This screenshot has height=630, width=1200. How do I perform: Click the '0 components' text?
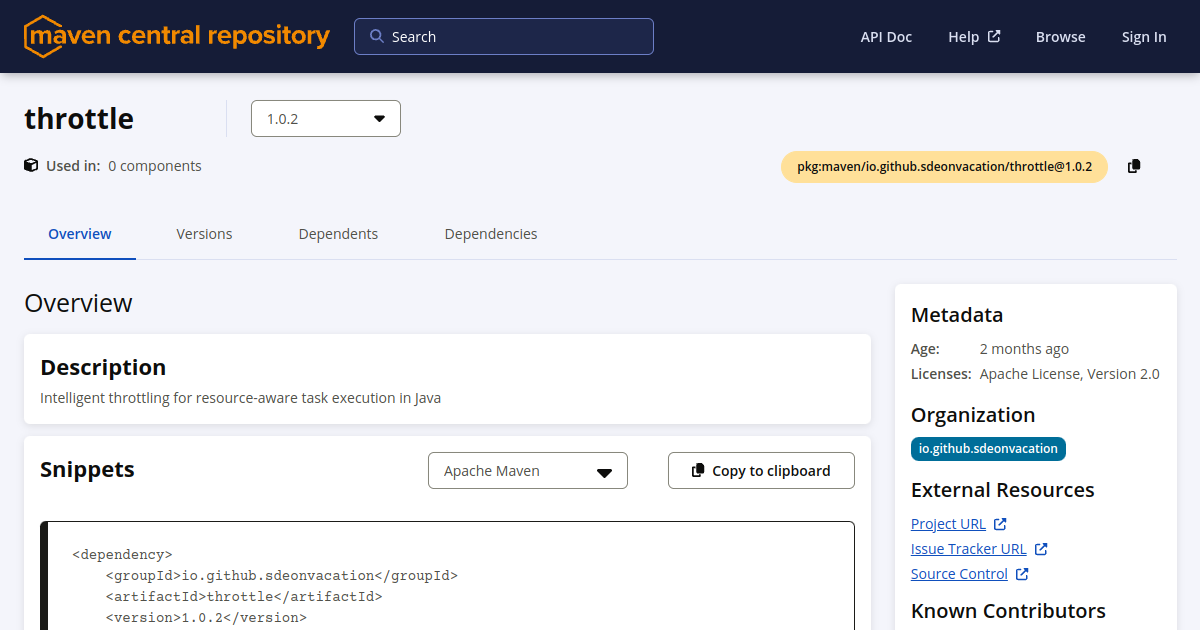[155, 166]
